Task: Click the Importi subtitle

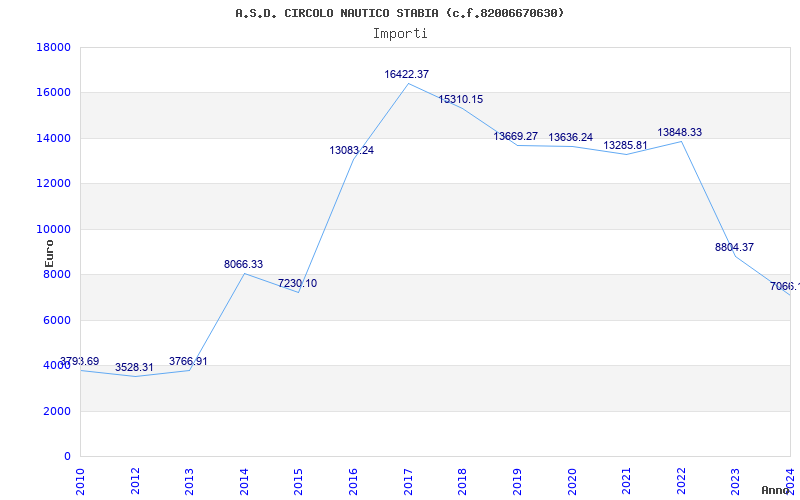Action: 400,34
